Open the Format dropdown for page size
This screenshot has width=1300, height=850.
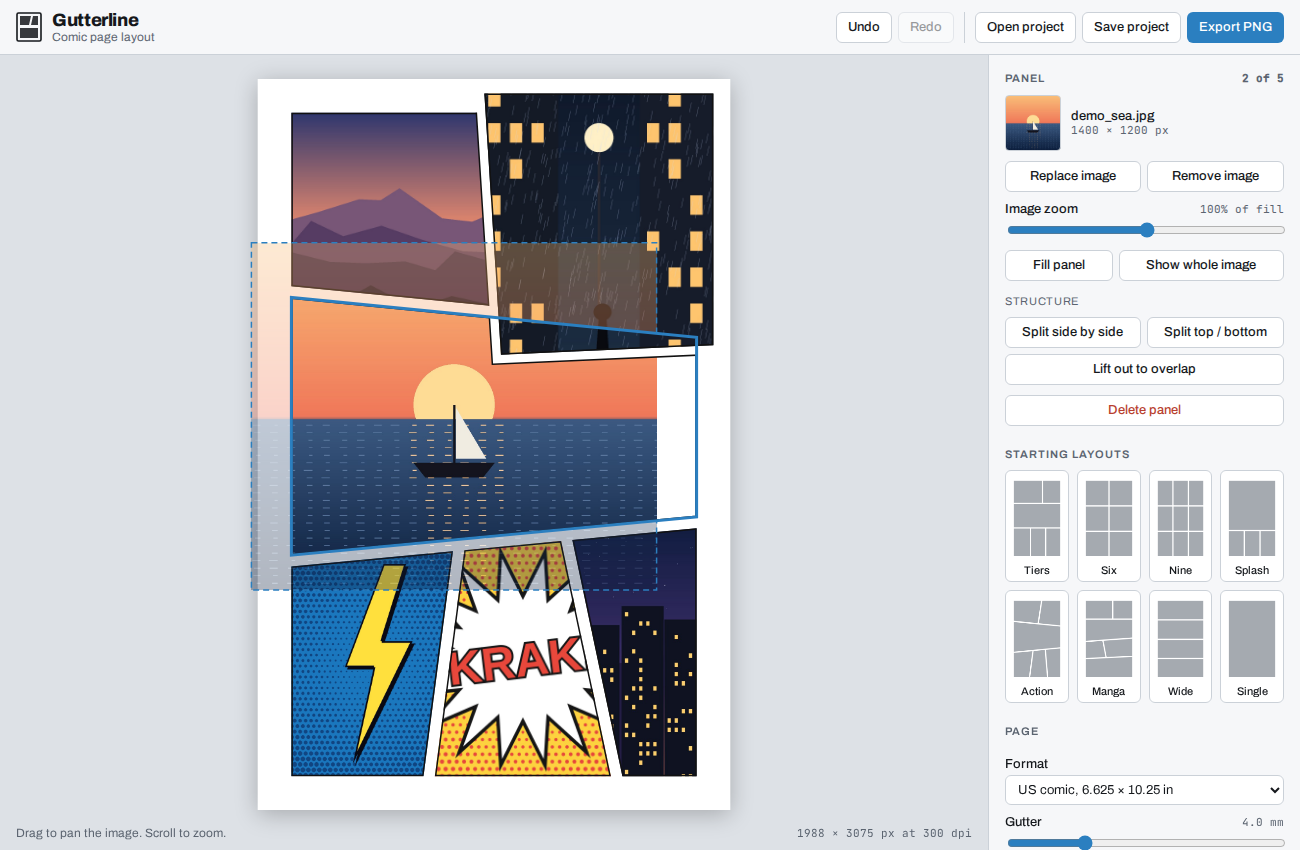point(1144,790)
